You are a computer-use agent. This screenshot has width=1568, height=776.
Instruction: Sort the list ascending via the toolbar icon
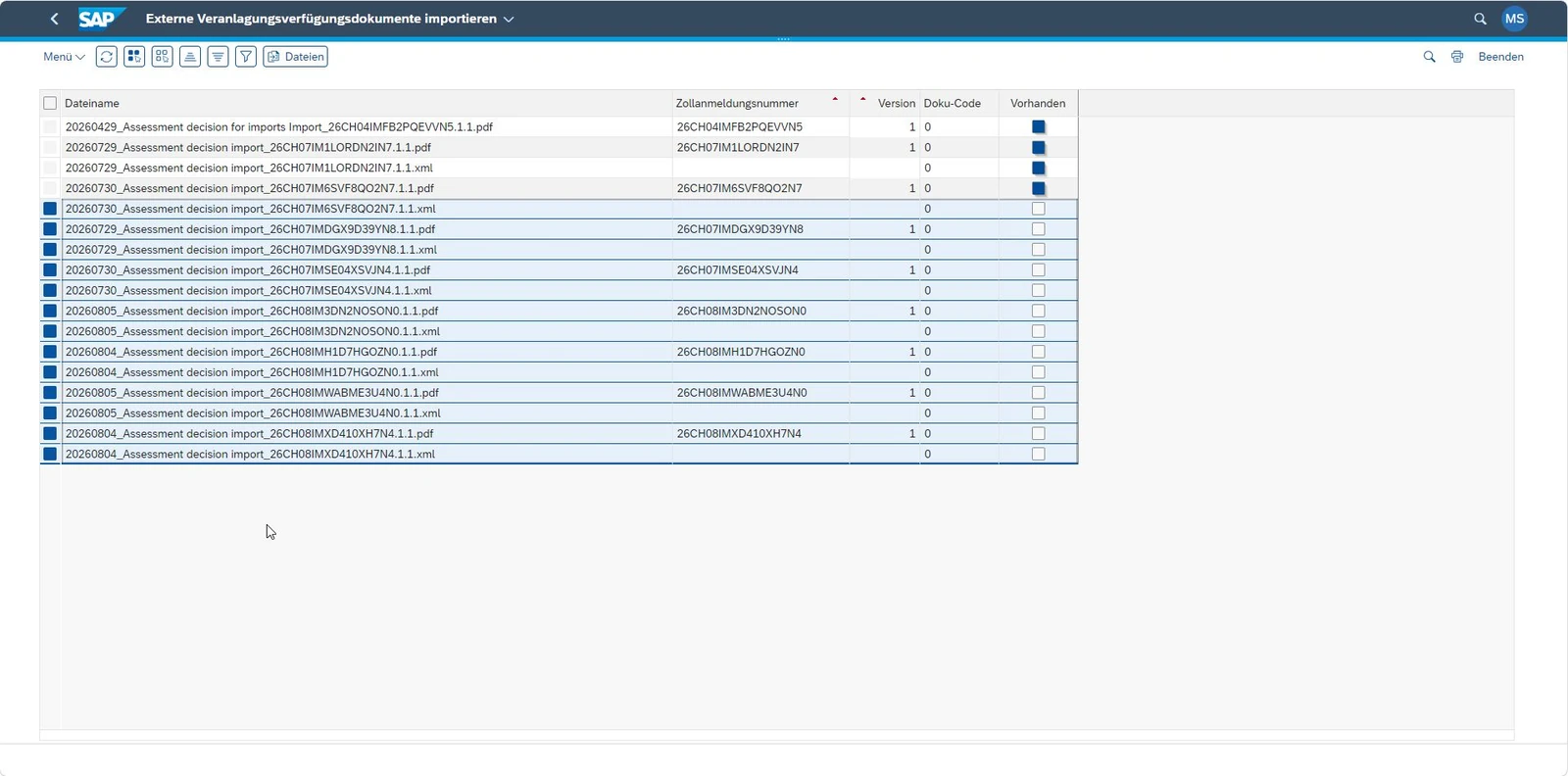tap(190, 57)
